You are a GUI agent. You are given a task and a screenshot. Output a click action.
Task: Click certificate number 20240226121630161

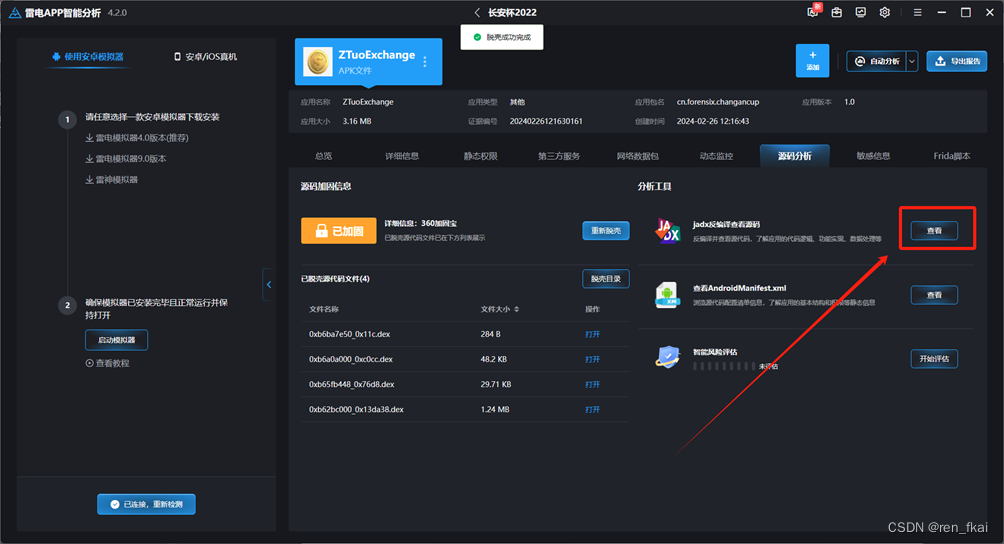click(546, 121)
